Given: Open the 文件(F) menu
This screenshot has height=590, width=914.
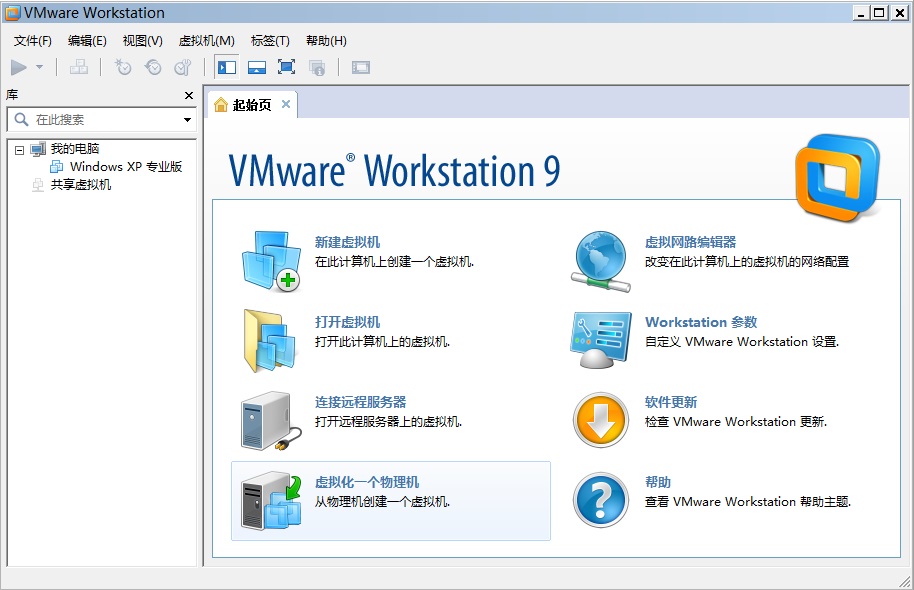Looking at the screenshot, I should tap(33, 41).
